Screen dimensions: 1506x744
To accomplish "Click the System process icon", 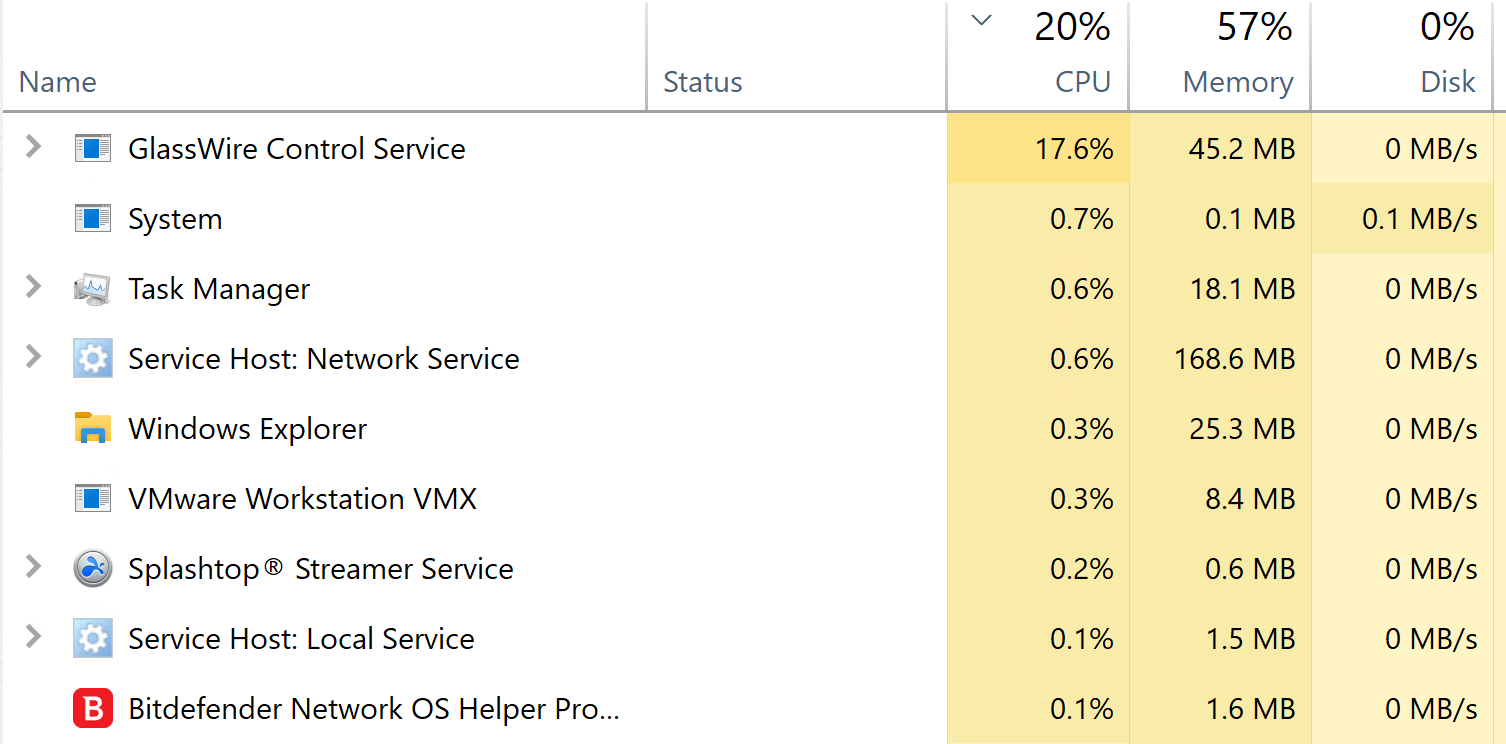I will click(x=93, y=219).
